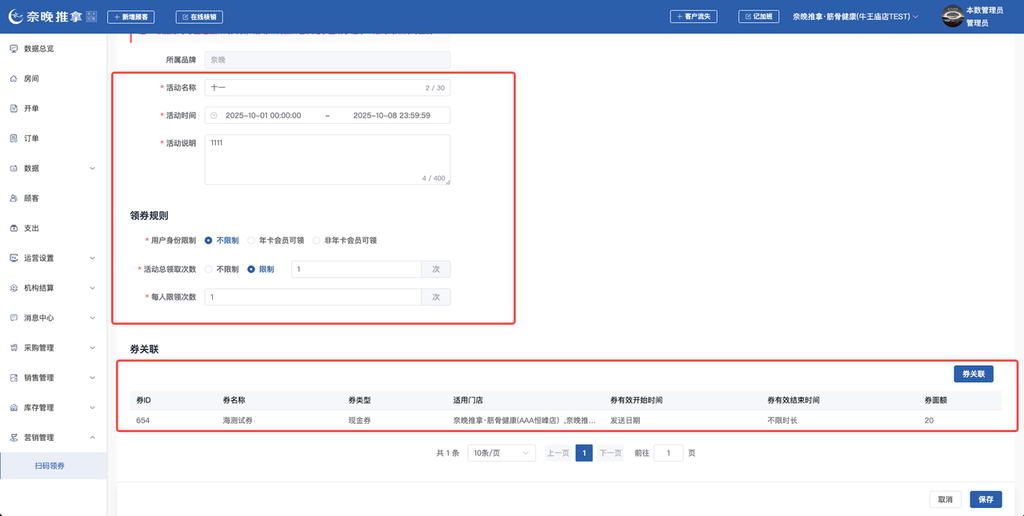Click the 前往 page jump input
The height and width of the screenshot is (516, 1024).
pyautogui.click(x=668, y=453)
